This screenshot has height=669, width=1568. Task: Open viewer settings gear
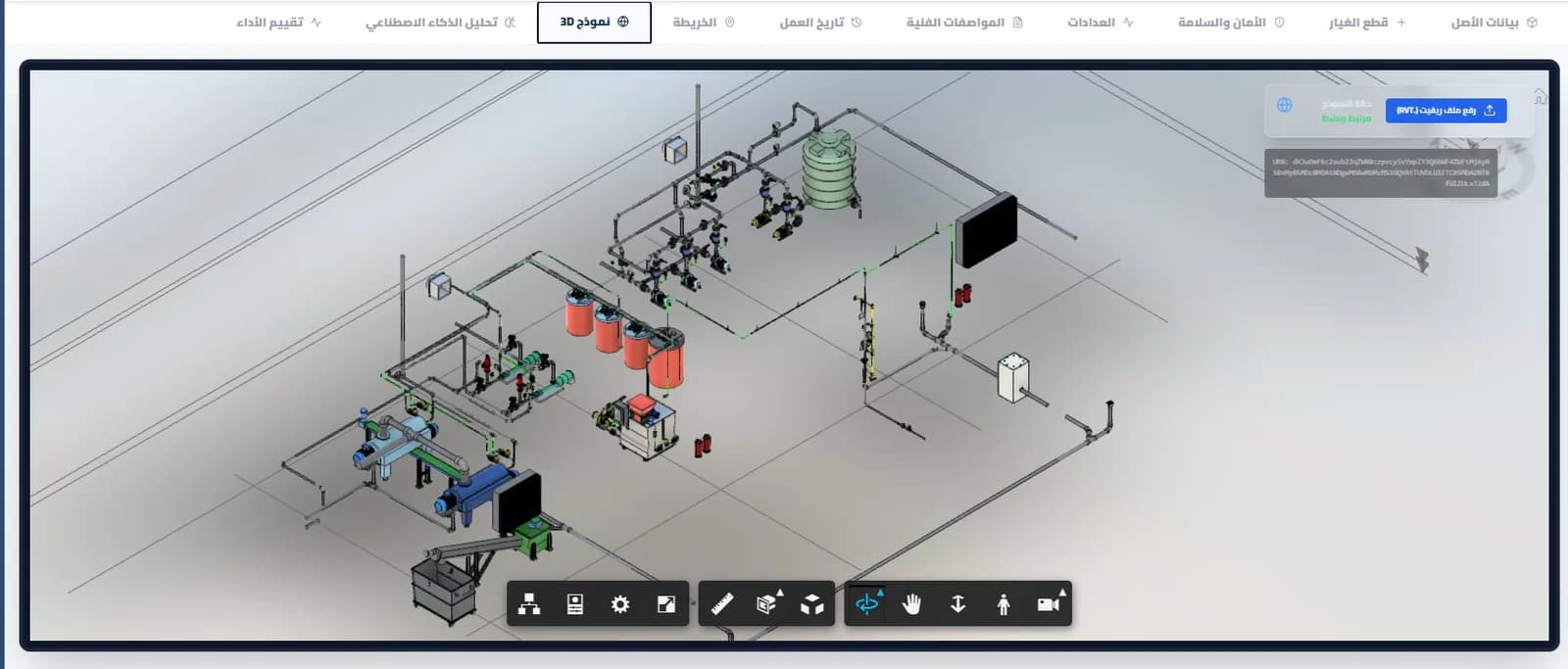click(x=620, y=604)
